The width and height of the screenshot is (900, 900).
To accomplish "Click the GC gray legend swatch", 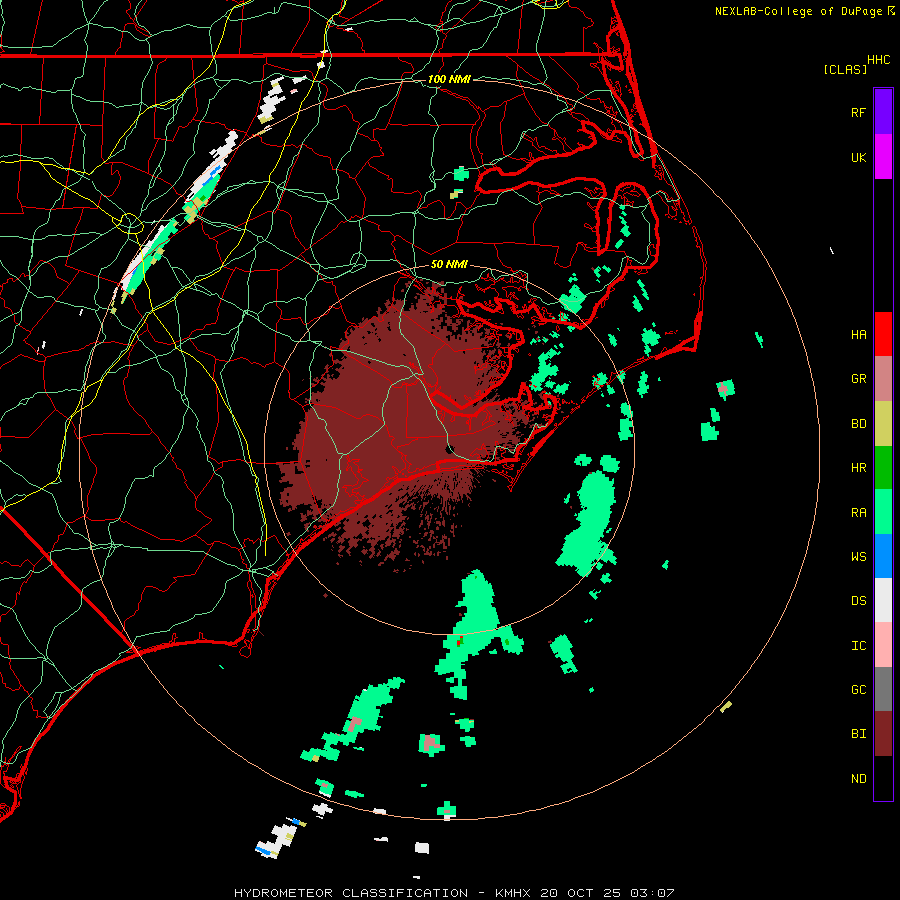I will (883, 689).
